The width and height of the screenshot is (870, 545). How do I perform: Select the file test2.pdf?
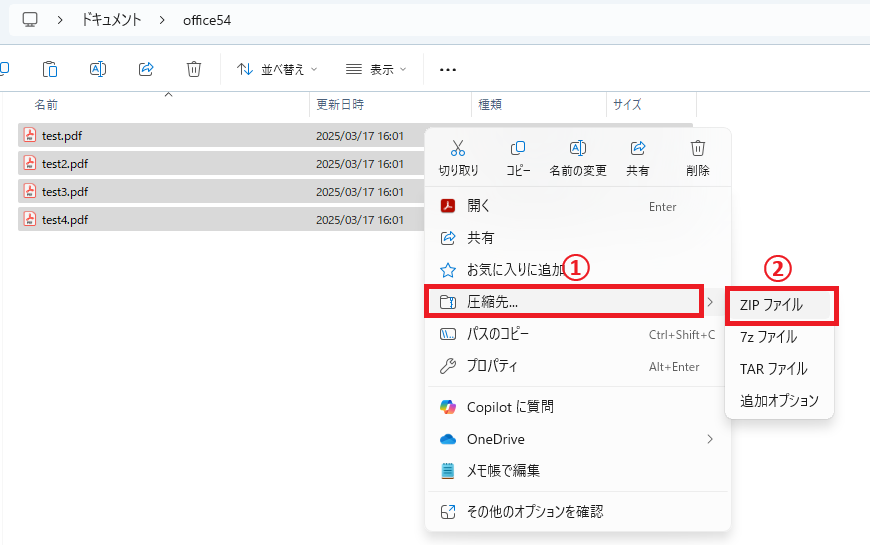coord(65,164)
